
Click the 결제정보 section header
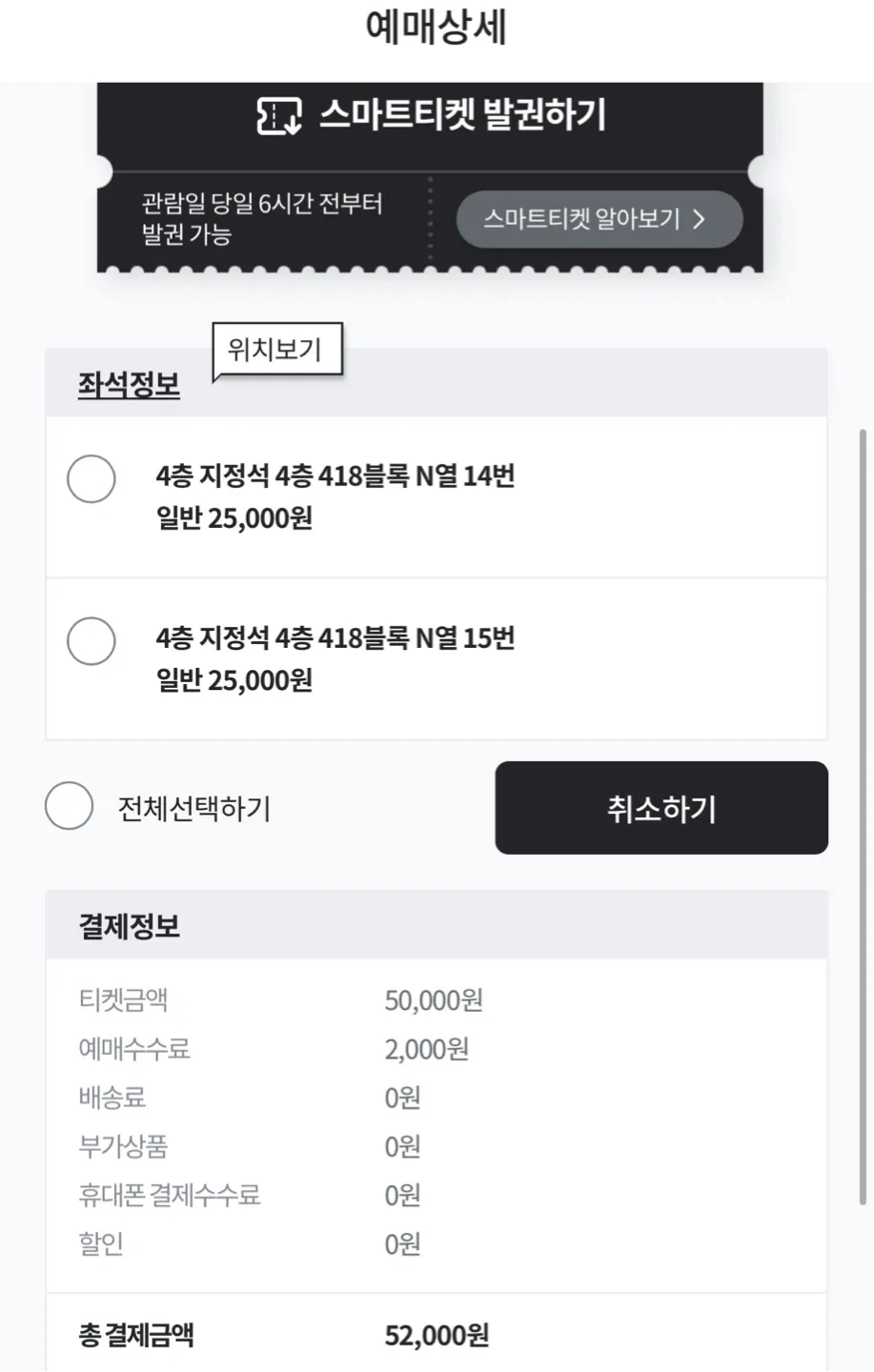tap(130, 926)
